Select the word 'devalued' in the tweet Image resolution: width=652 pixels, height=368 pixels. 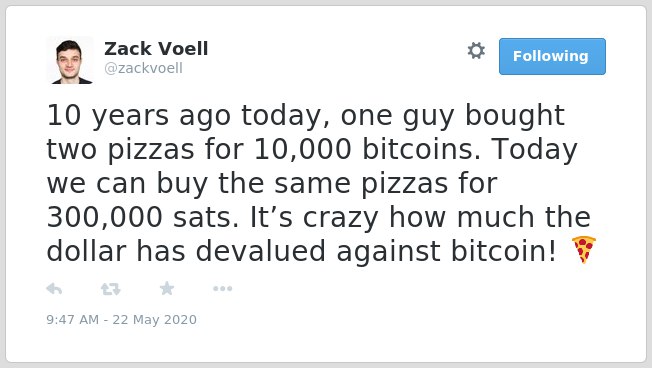coord(260,252)
